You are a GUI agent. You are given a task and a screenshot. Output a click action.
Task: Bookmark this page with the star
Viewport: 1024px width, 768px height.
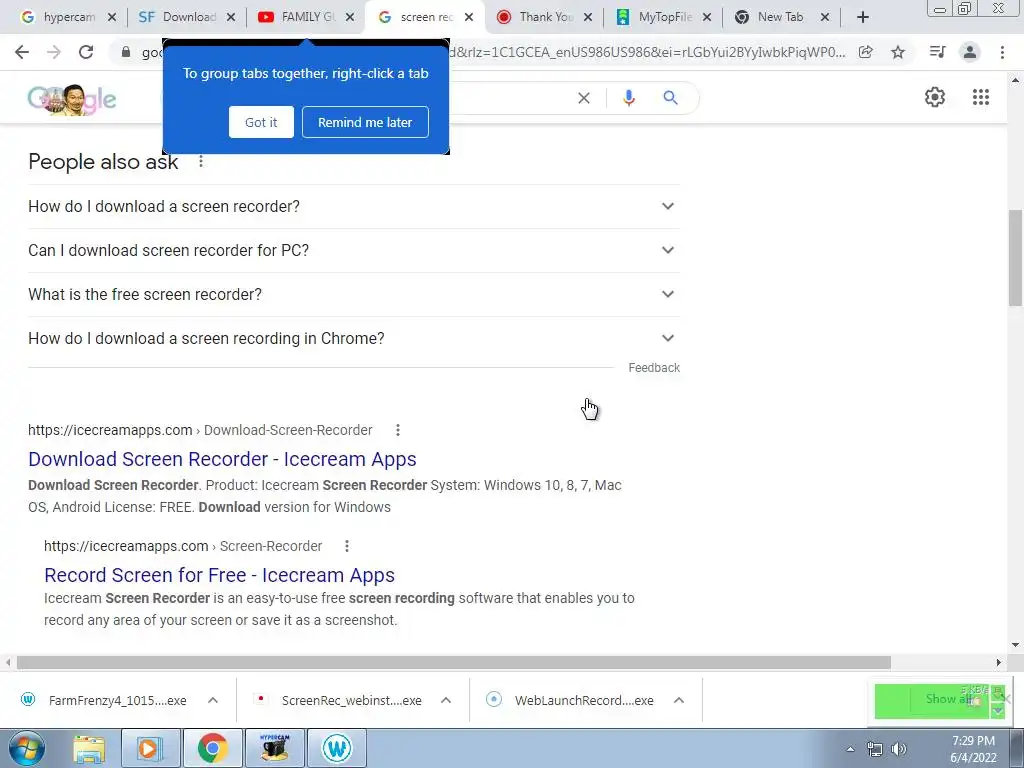click(898, 52)
